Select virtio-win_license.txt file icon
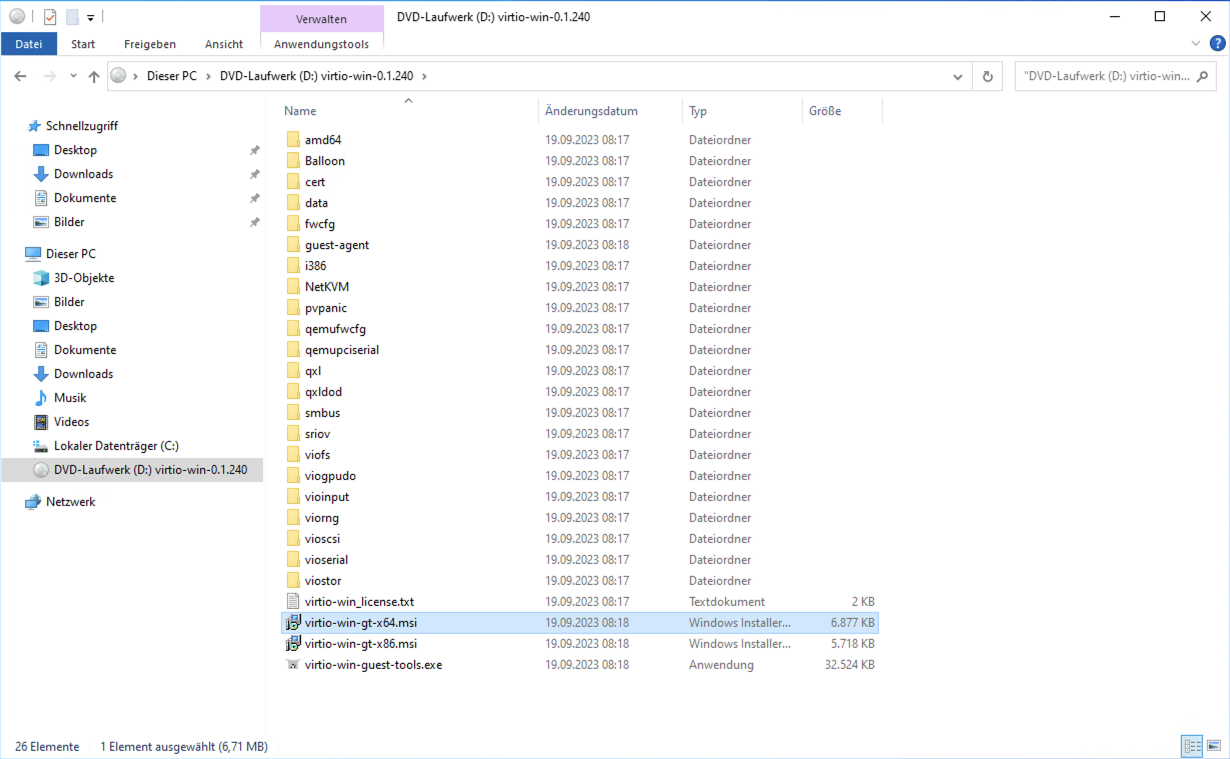Screen dimensions: 1230x759 [293, 602]
